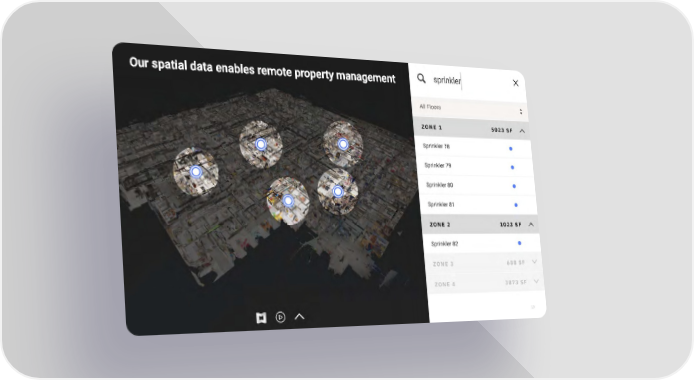694x380 pixels.
Task: Expand the Zone 4 section
Action: (484, 283)
